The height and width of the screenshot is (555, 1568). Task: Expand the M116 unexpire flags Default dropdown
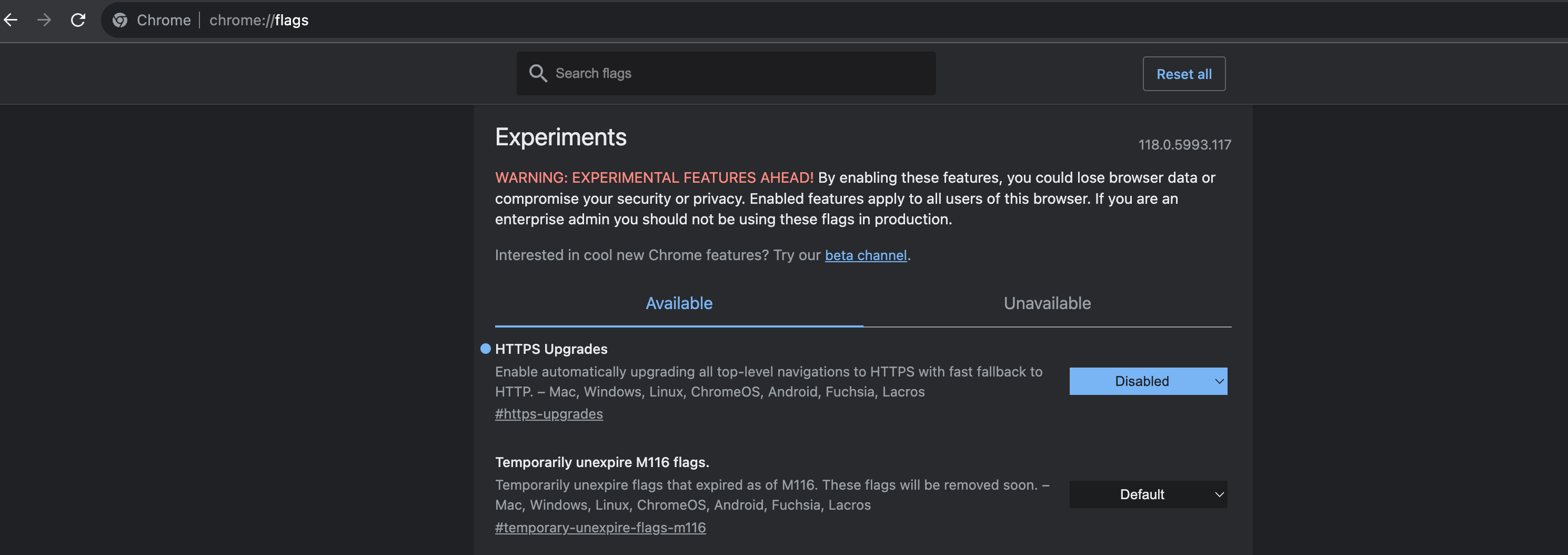pos(1148,494)
